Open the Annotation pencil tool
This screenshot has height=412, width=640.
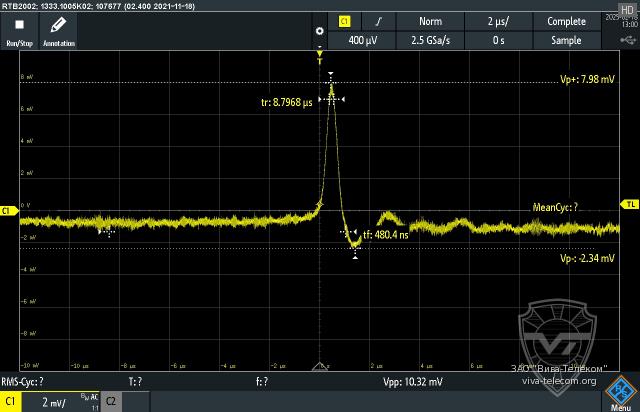pyautogui.click(x=58, y=32)
